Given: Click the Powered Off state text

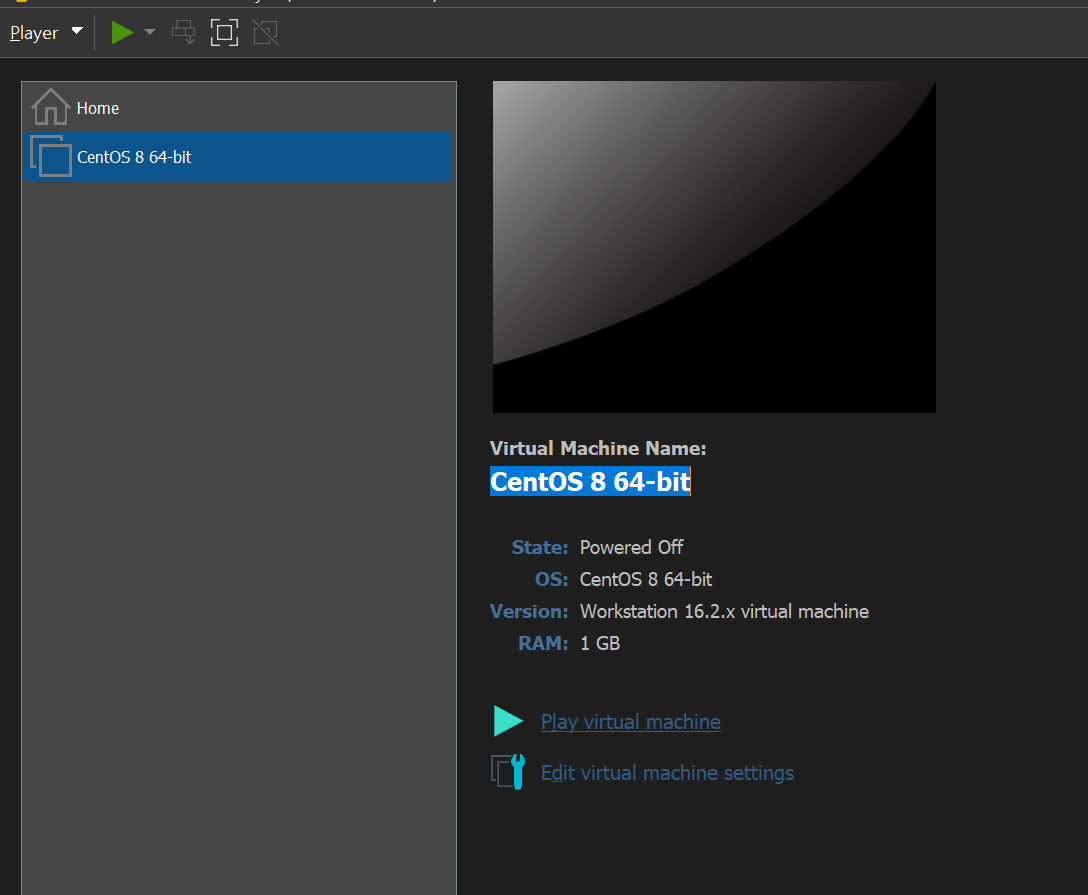Looking at the screenshot, I should tap(631, 547).
